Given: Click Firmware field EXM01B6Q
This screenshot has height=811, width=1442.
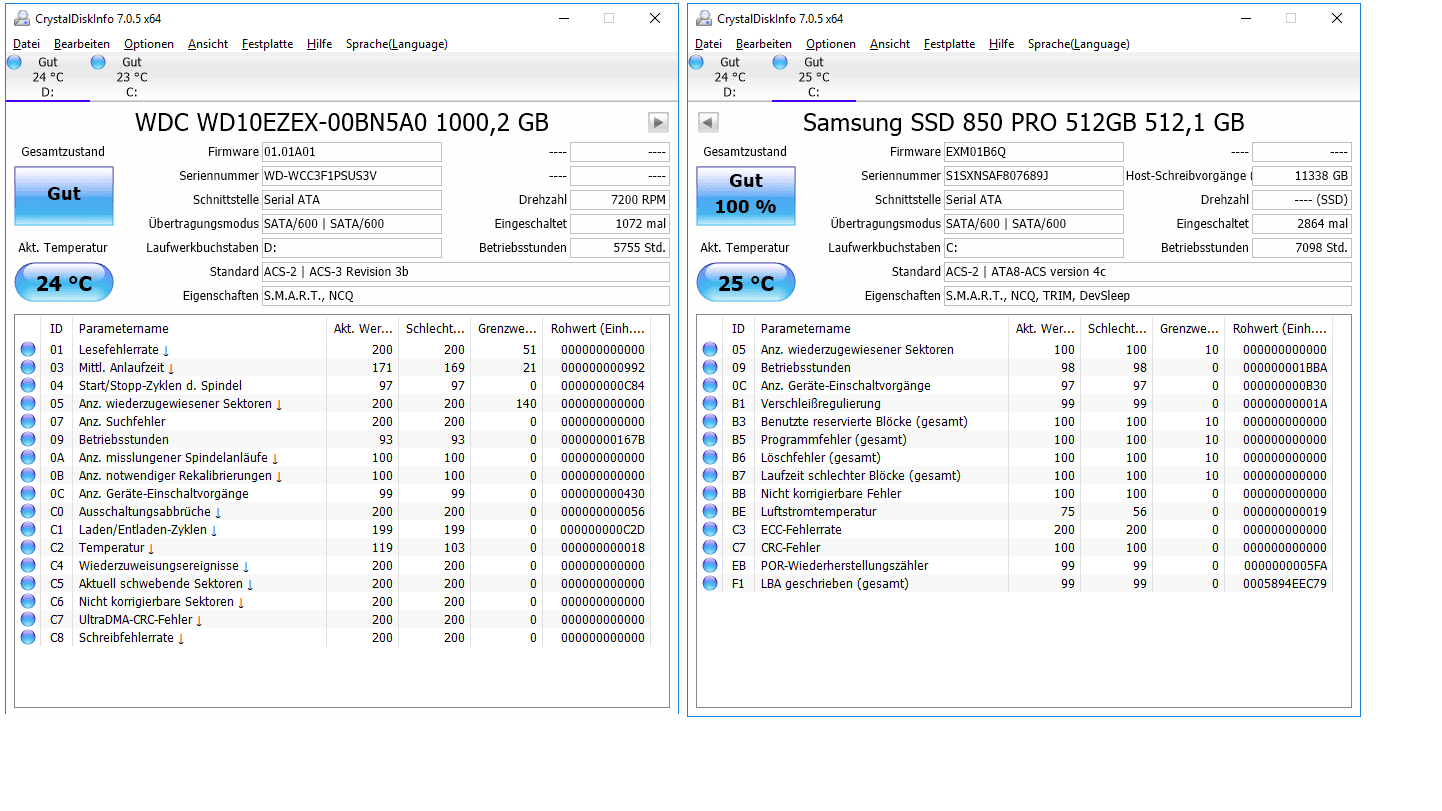Looking at the screenshot, I should (x=1033, y=152).
